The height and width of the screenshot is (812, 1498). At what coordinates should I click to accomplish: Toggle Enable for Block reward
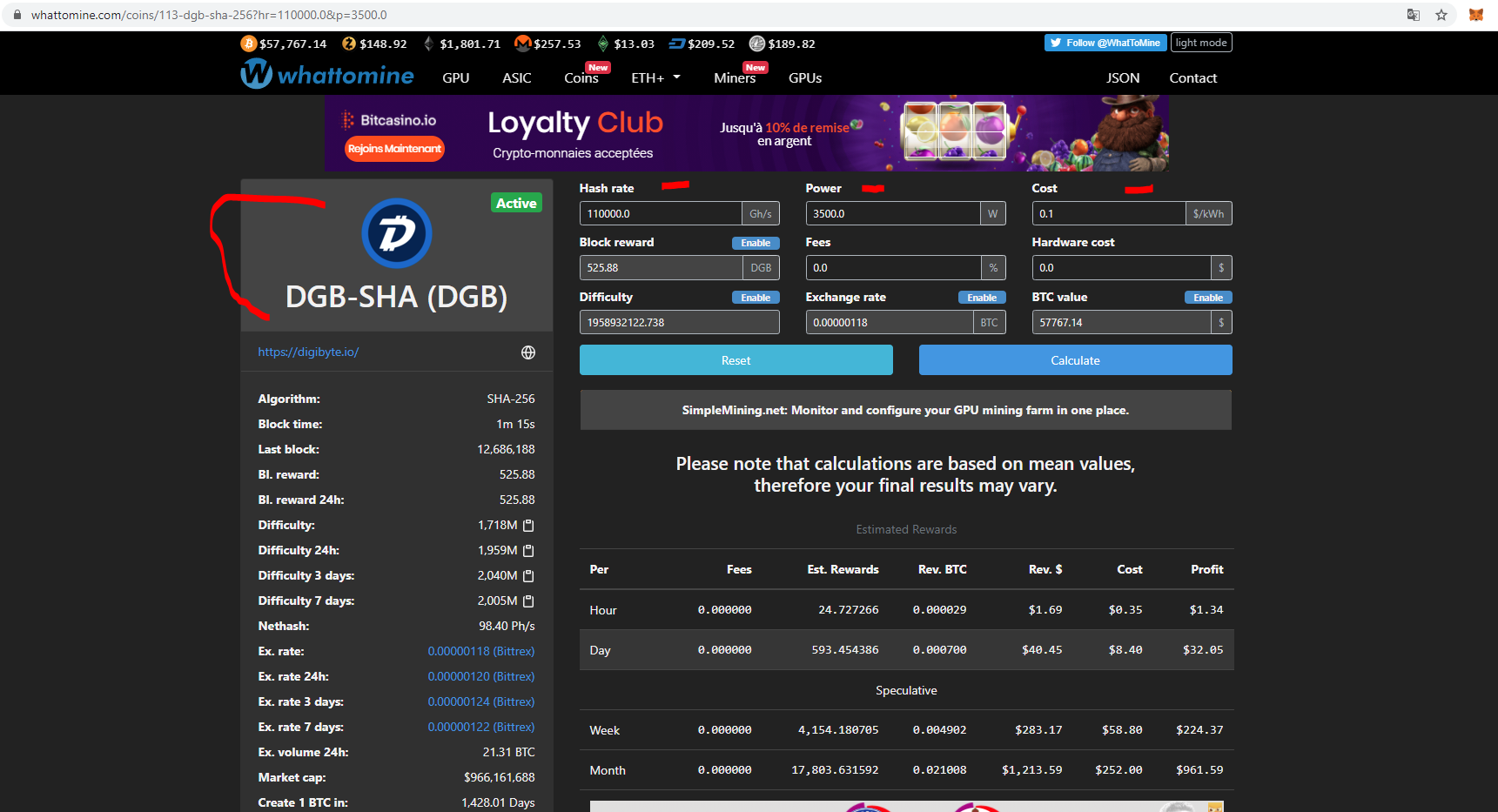click(x=756, y=243)
